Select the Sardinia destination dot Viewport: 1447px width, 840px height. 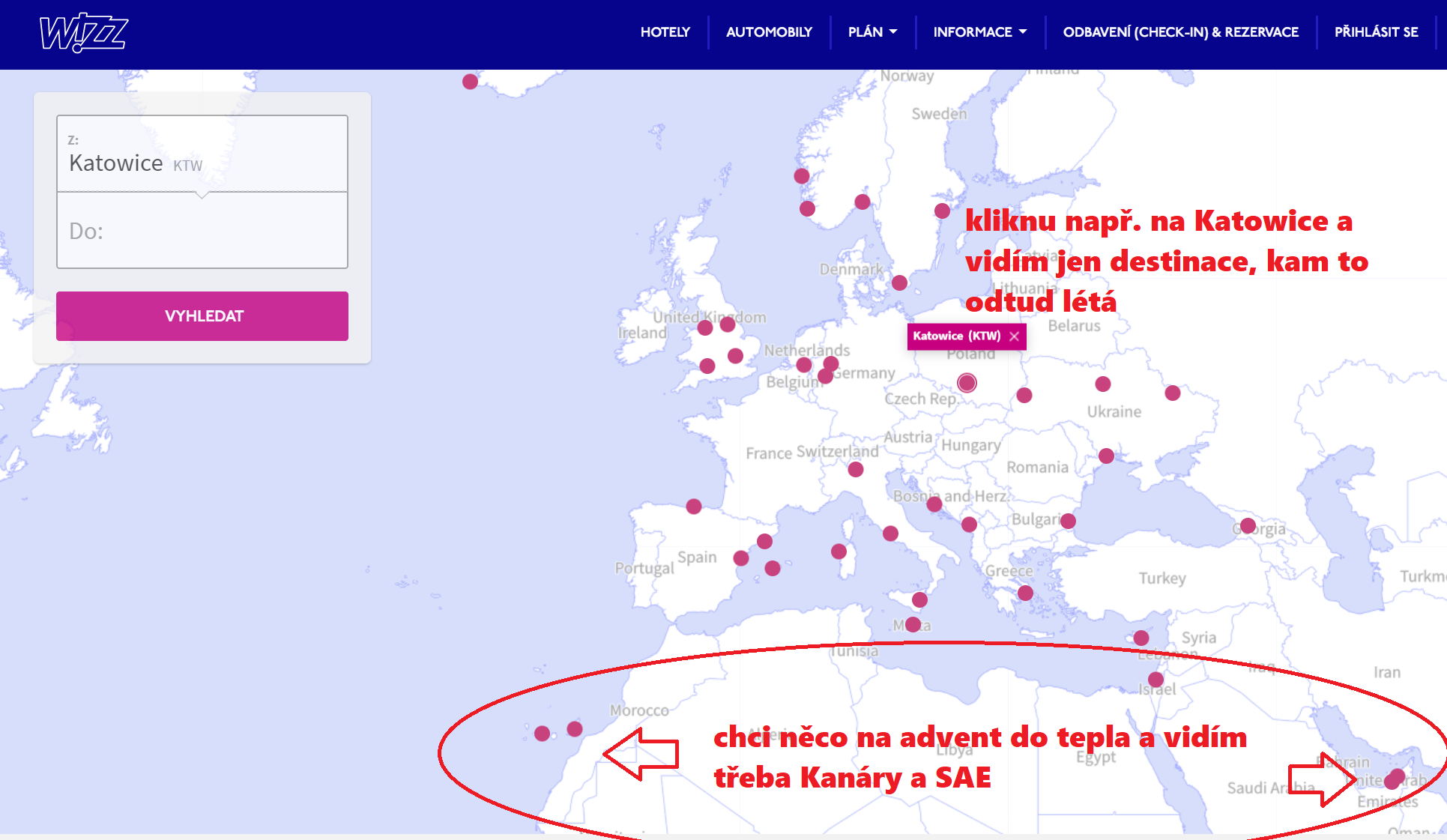[839, 552]
